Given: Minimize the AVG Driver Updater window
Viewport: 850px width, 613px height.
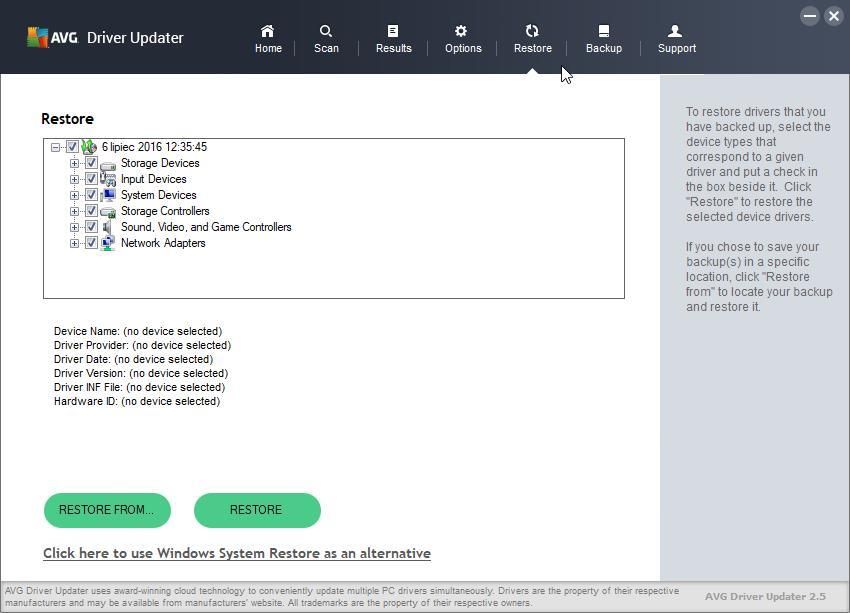Looking at the screenshot, I should pyautogui.click(x=810, y=16).
